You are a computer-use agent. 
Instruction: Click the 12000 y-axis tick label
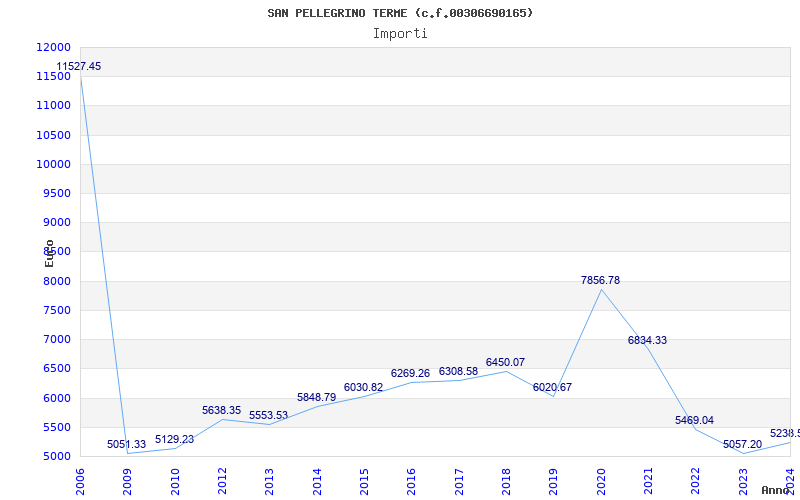pos(53,47)
